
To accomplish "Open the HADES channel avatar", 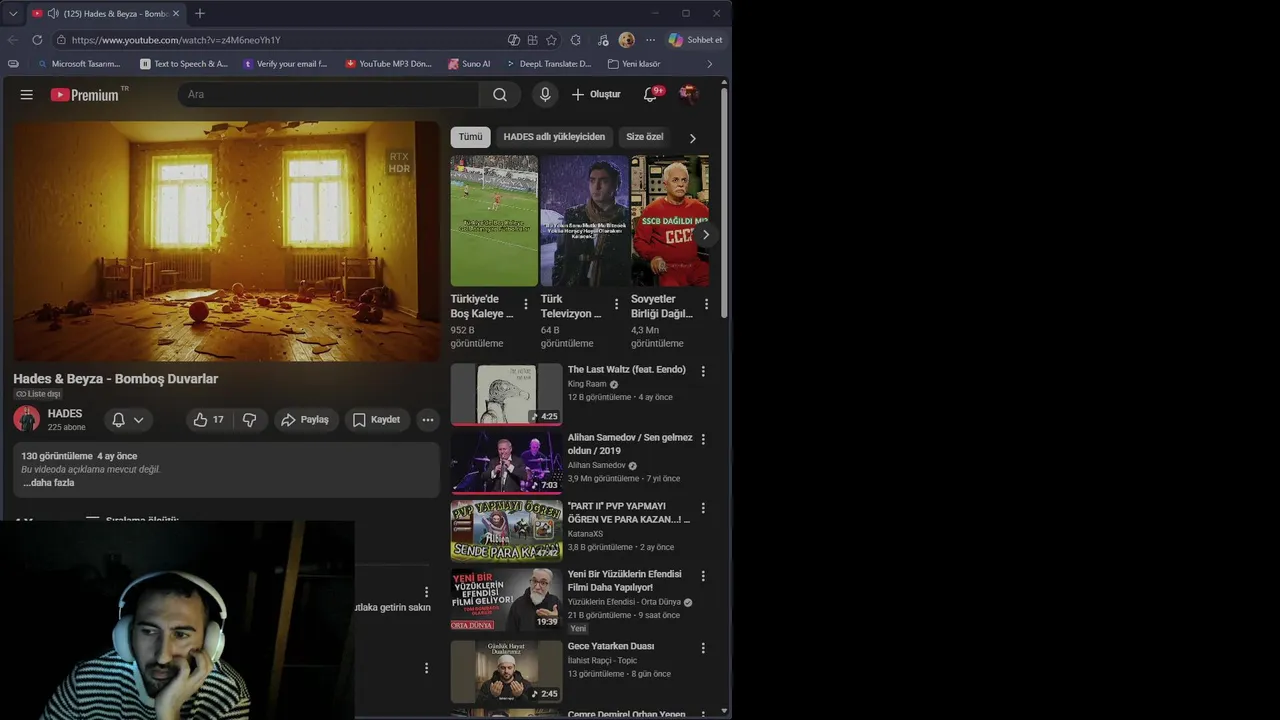I will 27,419.
